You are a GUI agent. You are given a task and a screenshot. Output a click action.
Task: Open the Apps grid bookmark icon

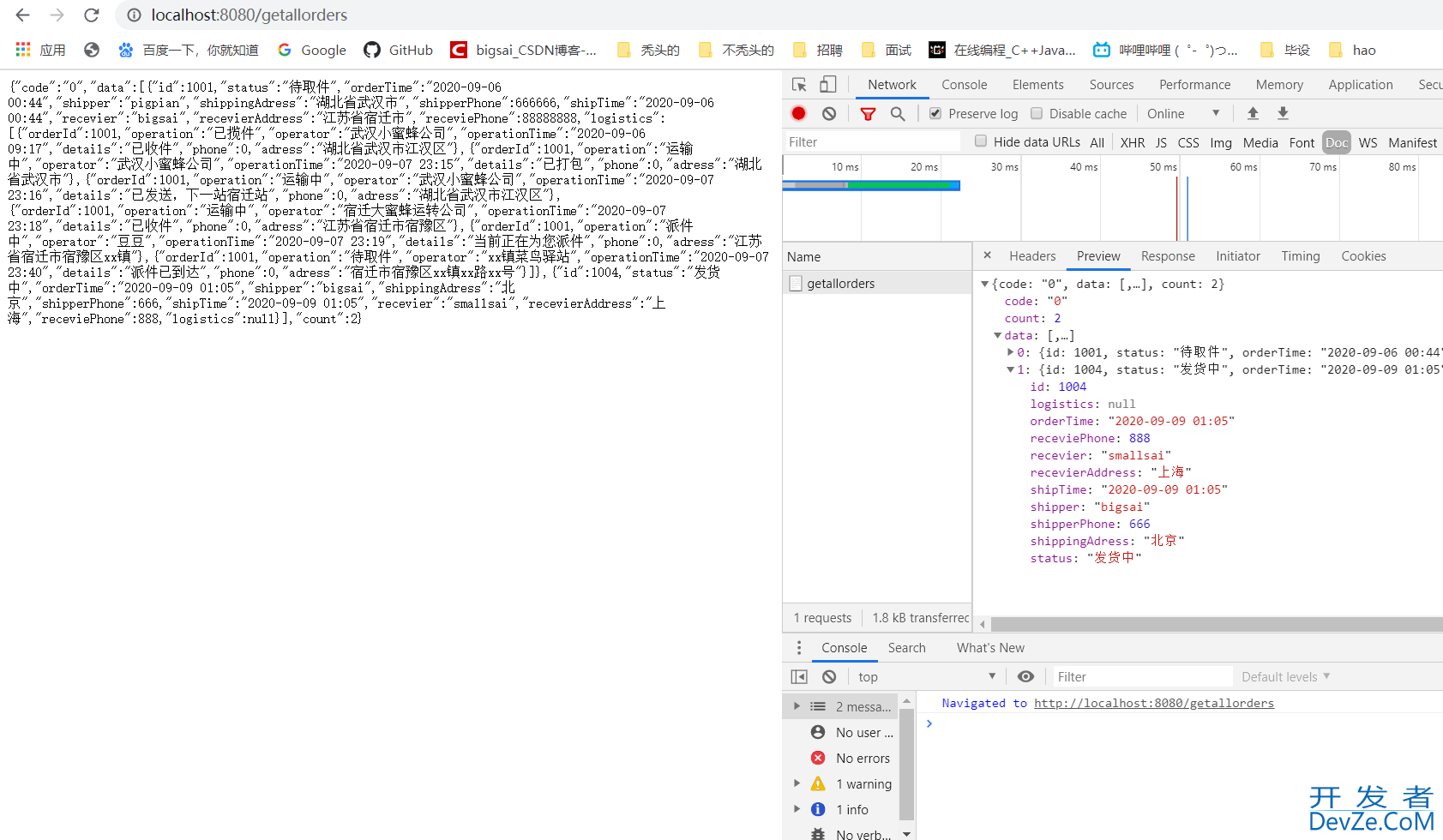[23, 50]
